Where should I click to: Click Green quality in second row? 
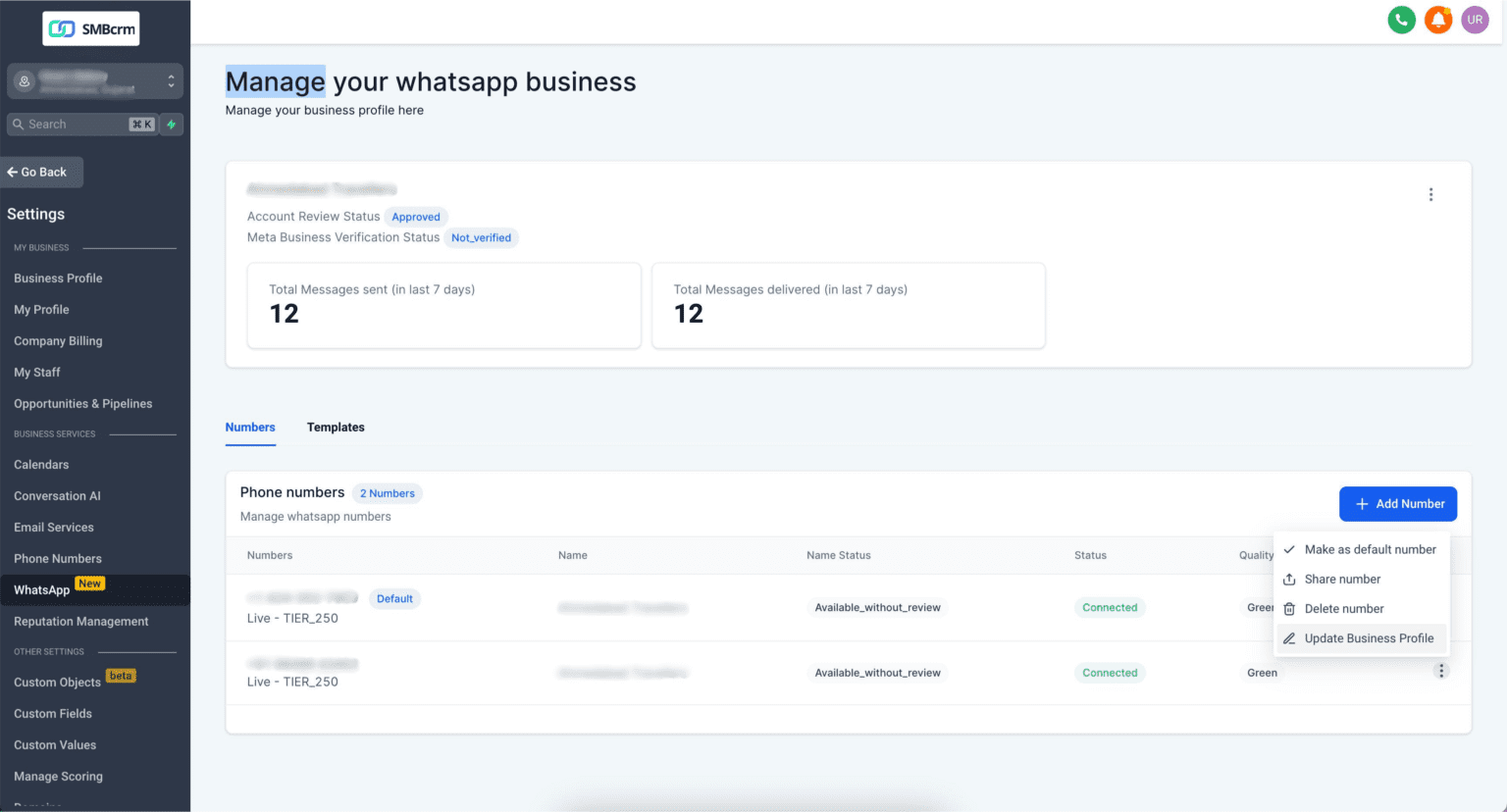(1262, 673)
